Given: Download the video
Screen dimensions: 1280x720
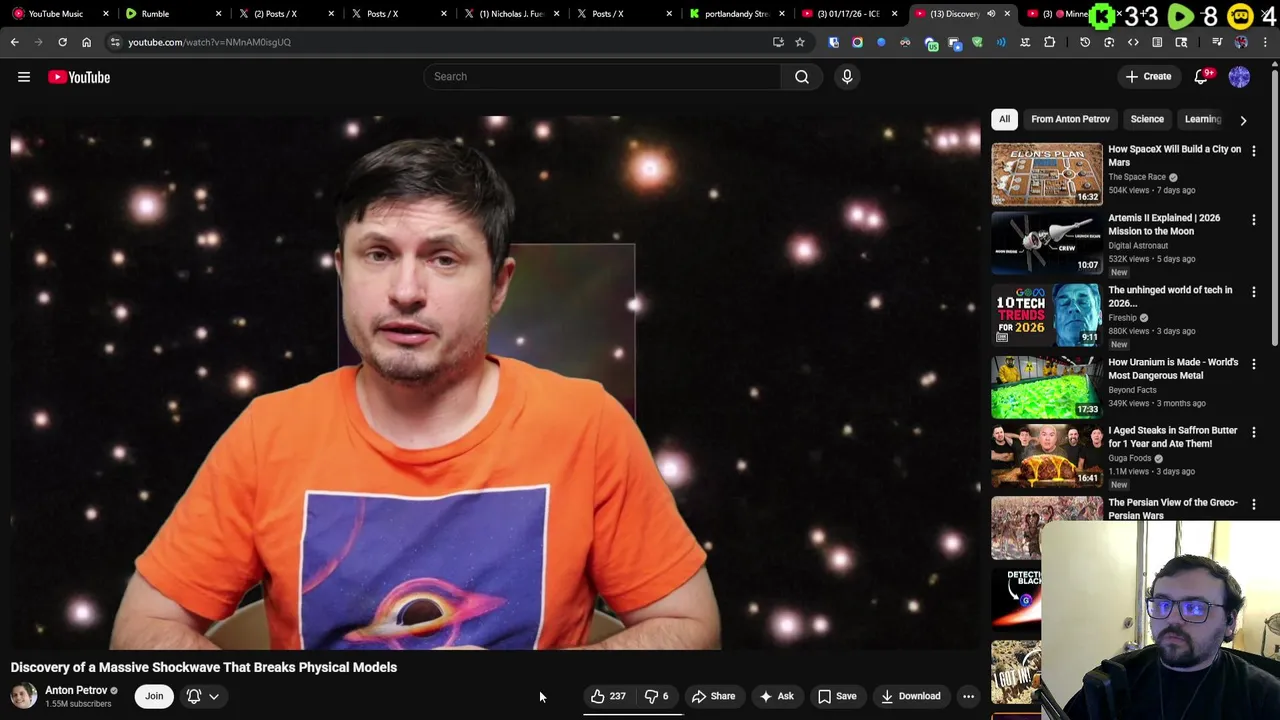Looking at the screenshot, I should [x=910, y=696].
